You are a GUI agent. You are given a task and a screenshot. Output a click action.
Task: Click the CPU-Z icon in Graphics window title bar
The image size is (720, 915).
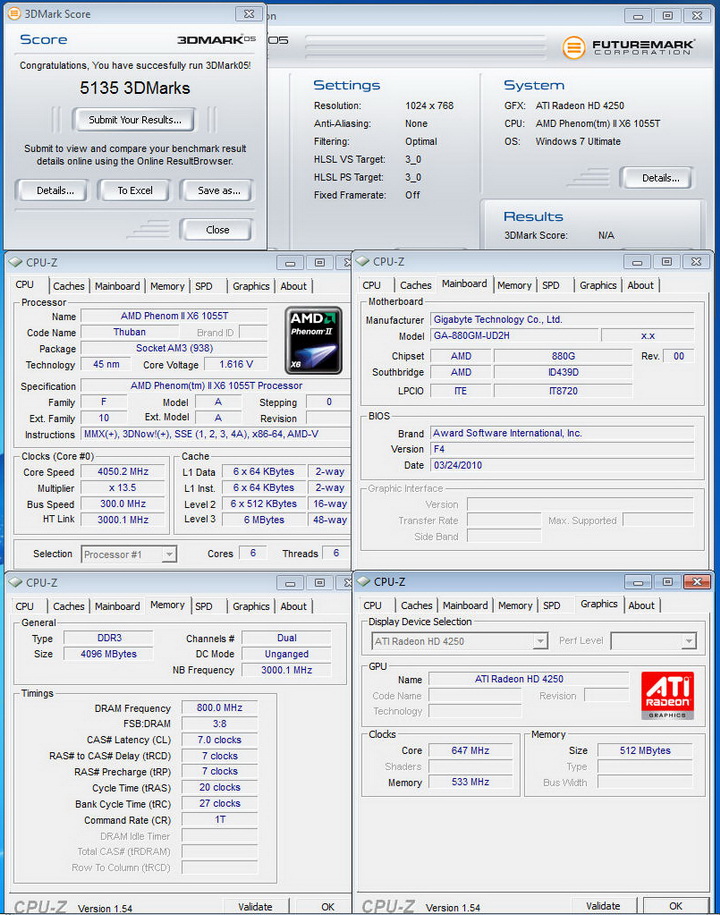[x=364, y=582]
